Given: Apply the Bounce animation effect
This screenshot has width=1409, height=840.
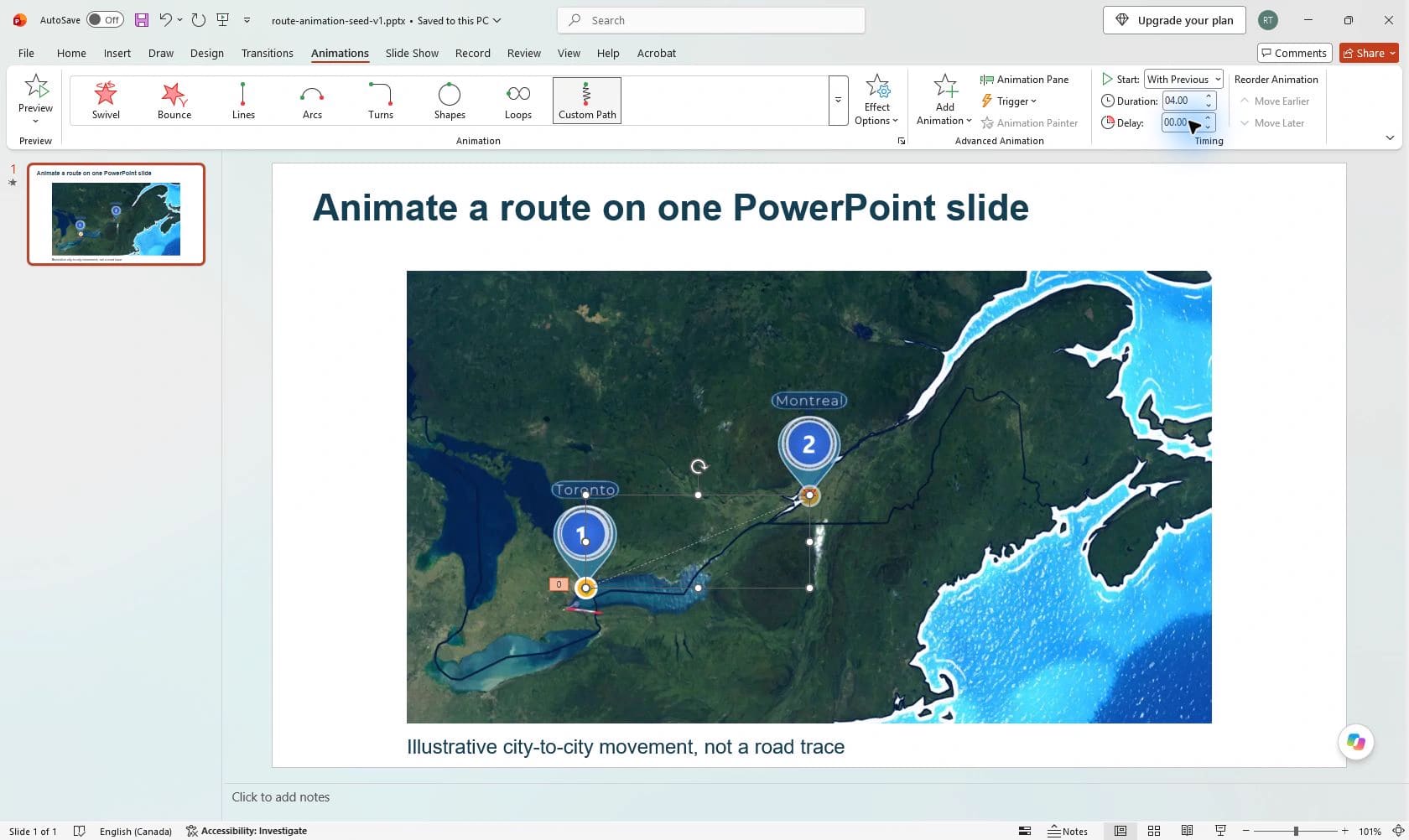Looking at the screenshot, I should point(174,101).
